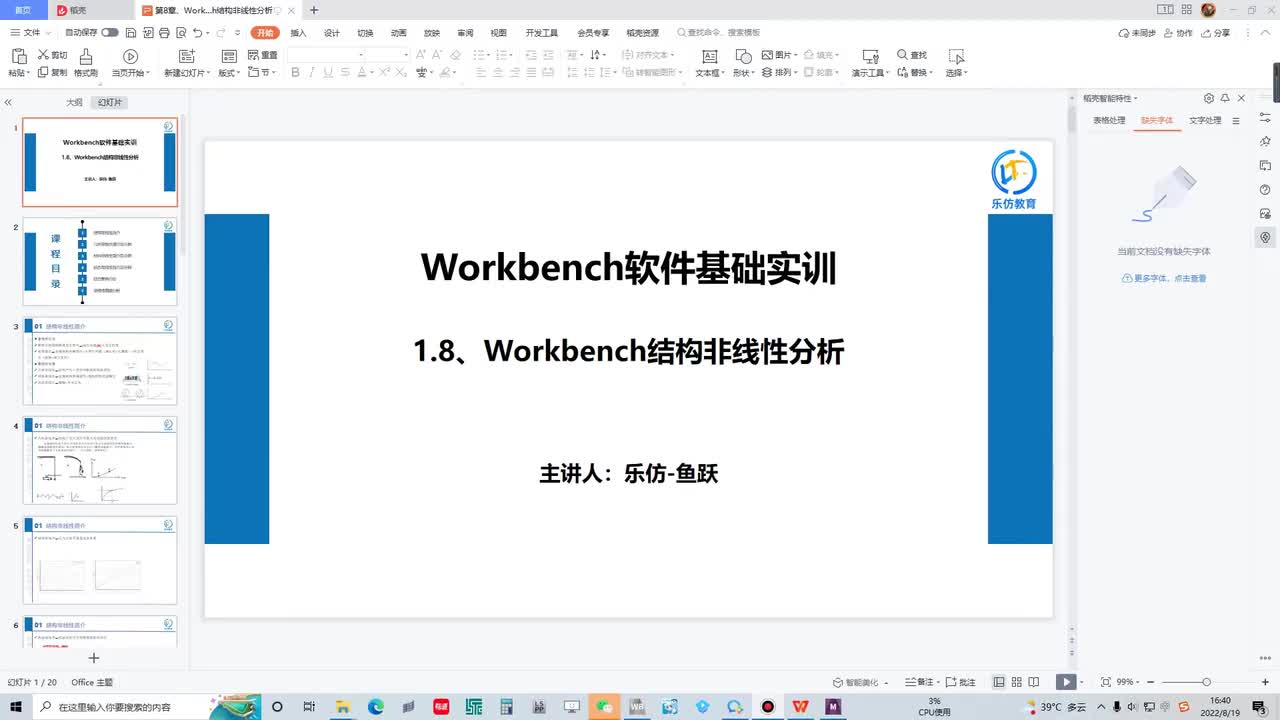This screenshot has height=720, width=1280.
Task: Open the Animation (动画) ribbon tab
Action: pyautogui.click(x=398, y=33)
